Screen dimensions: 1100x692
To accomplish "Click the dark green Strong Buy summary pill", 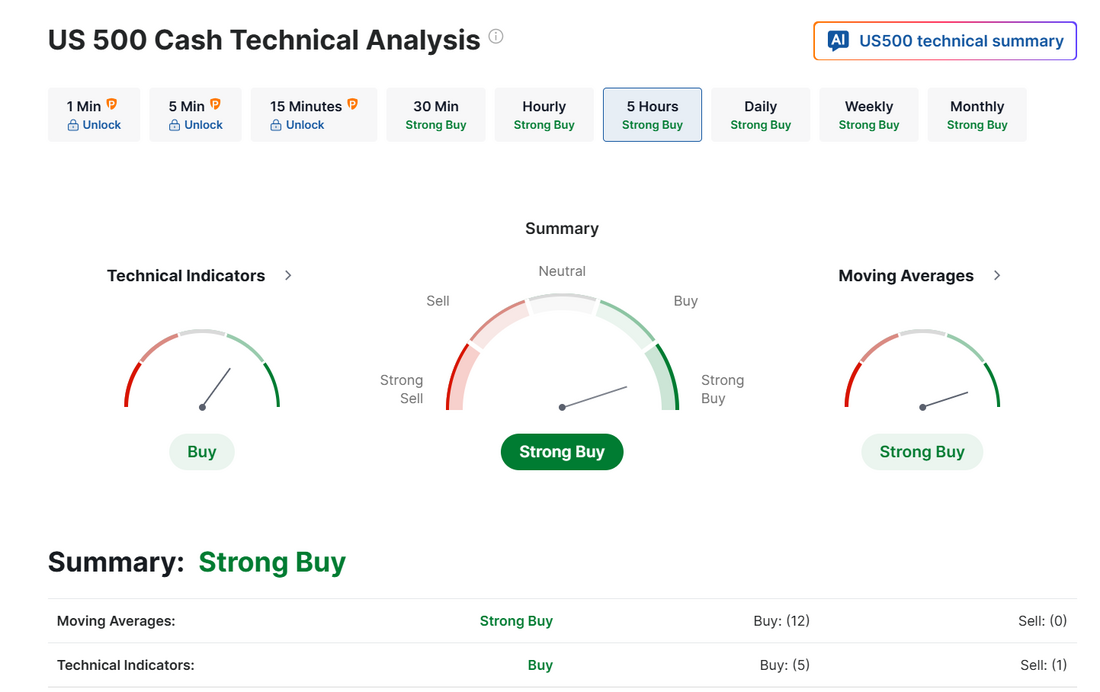I will [x=562, y=452].
